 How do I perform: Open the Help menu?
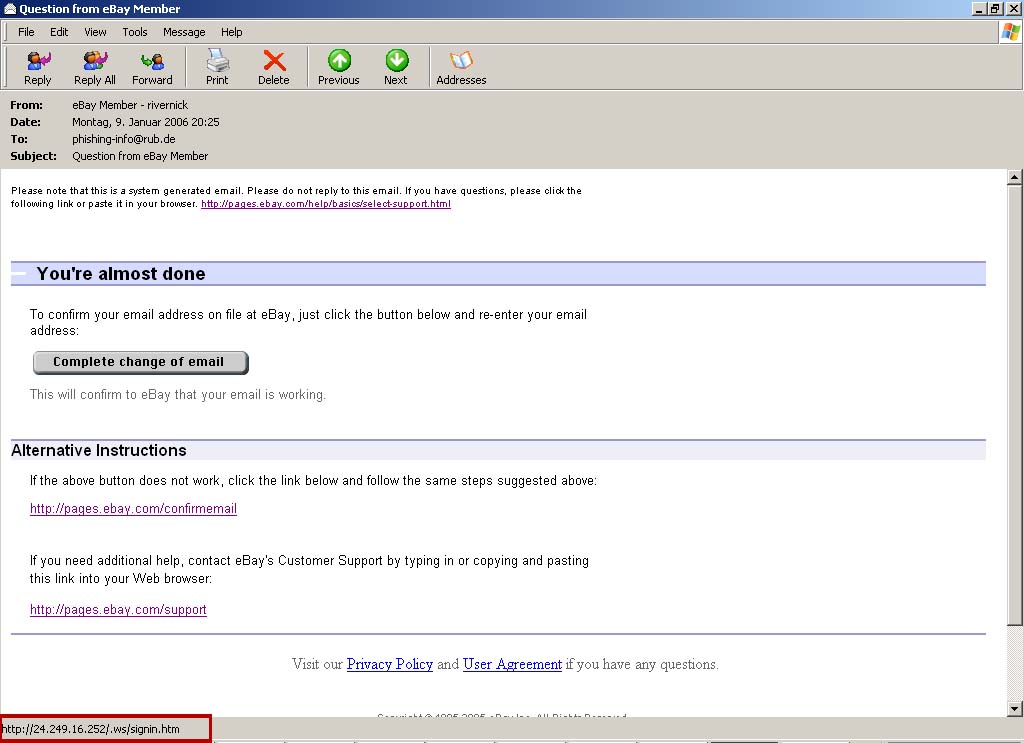231,32
